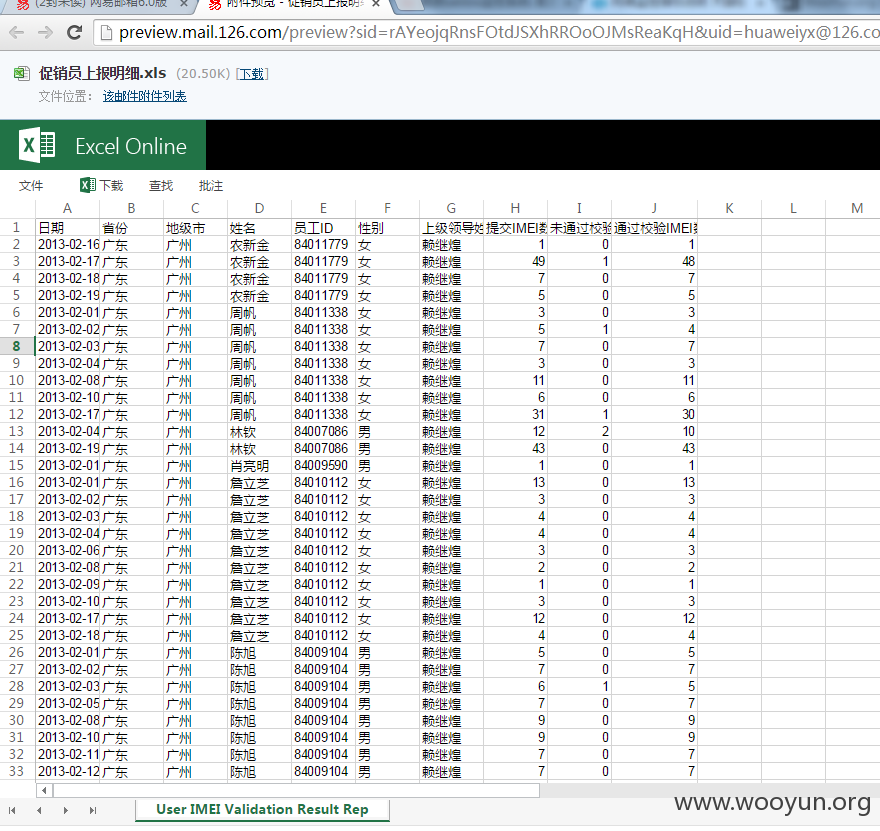The image size is (880, 831).
Task: Click the horizontal scrollbar left arrow
Action: point(44,791)
